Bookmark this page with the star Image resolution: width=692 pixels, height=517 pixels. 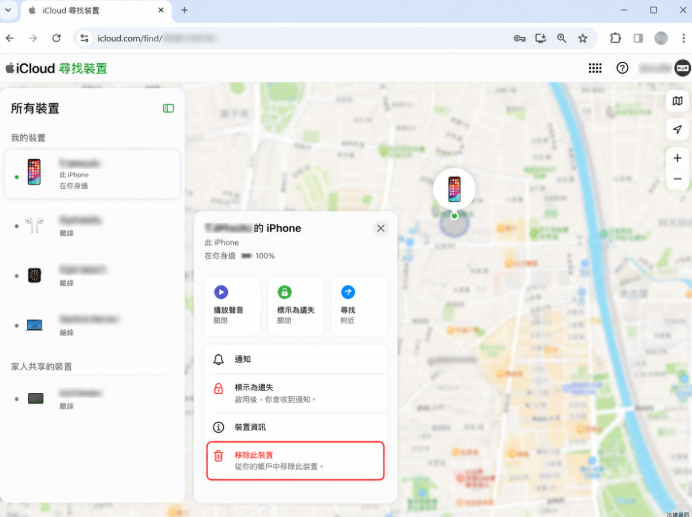(583, 38)
